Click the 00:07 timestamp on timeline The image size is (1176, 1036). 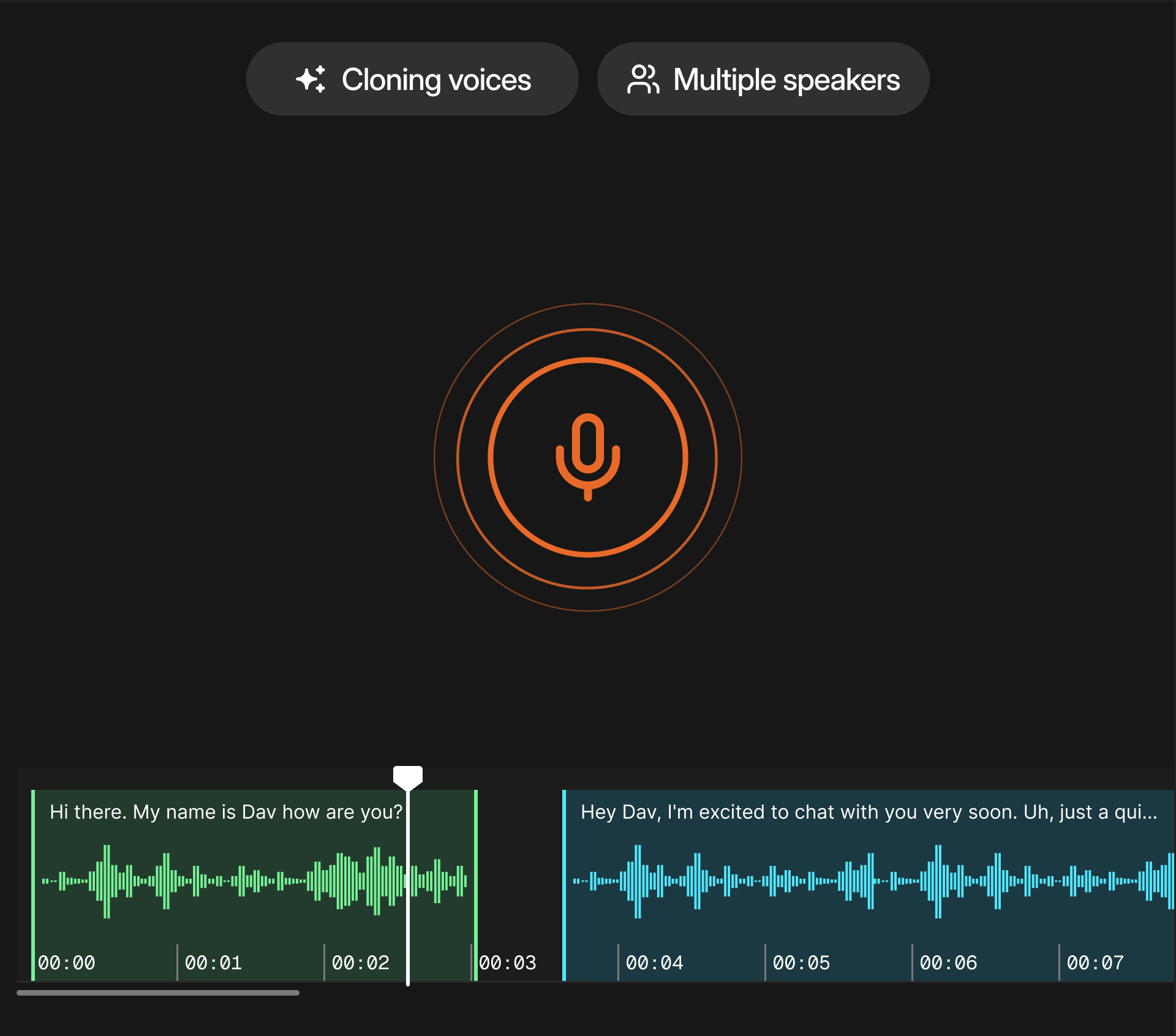tap(1095, 963)
